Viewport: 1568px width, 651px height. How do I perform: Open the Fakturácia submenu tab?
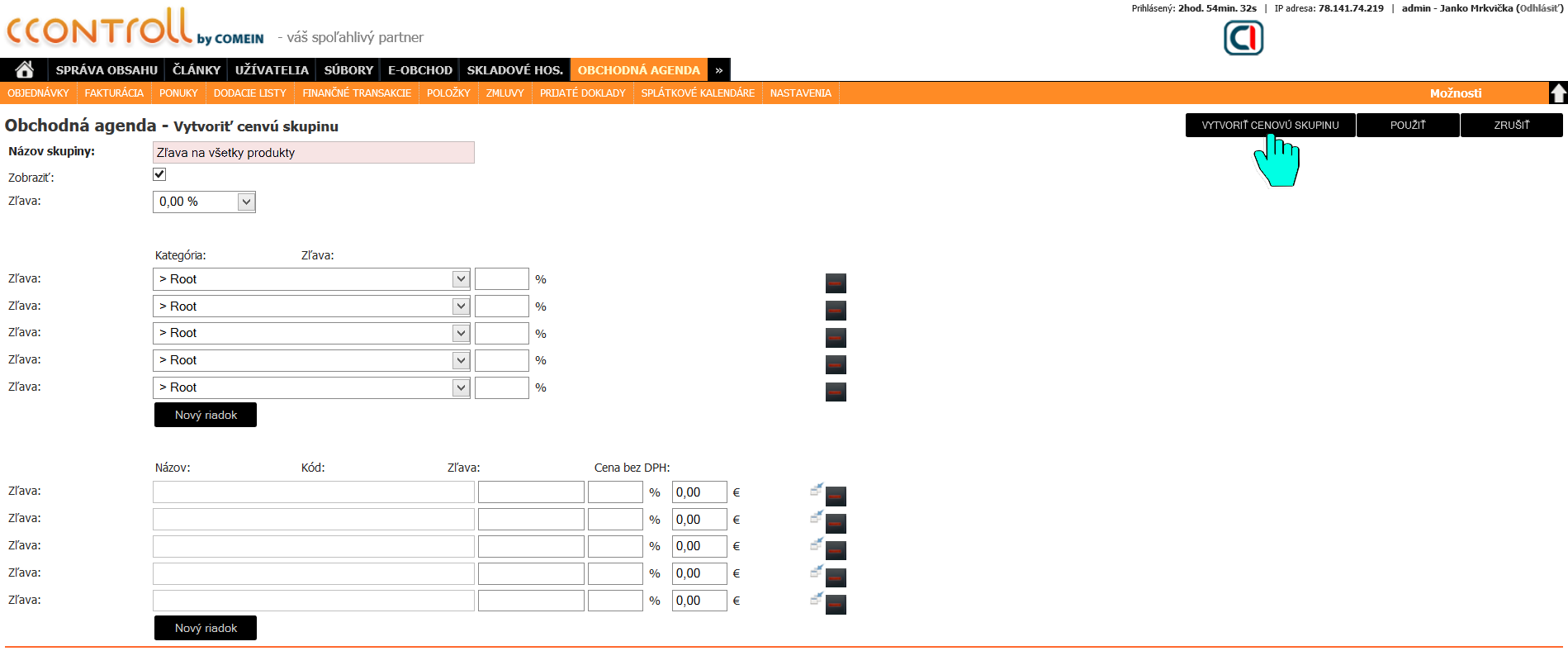coord(114,93)
